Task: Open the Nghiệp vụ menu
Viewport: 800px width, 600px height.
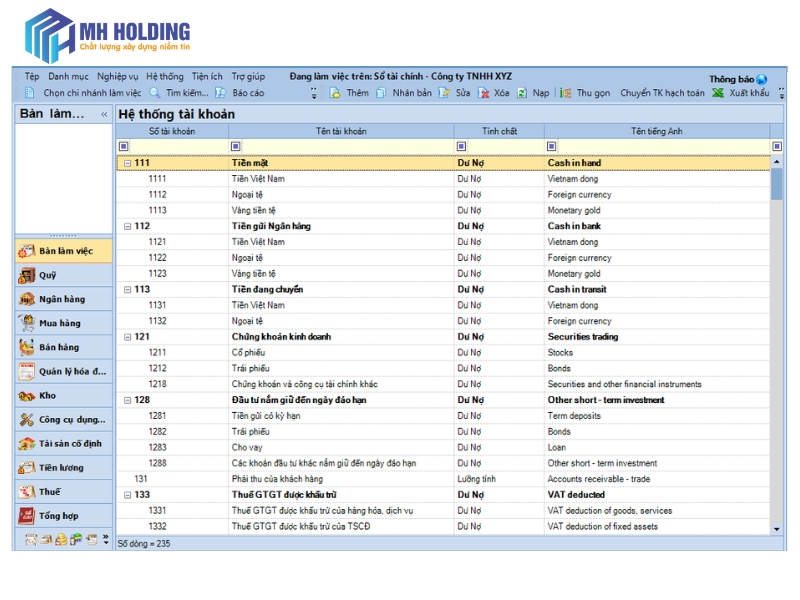Action: [117, 77]
